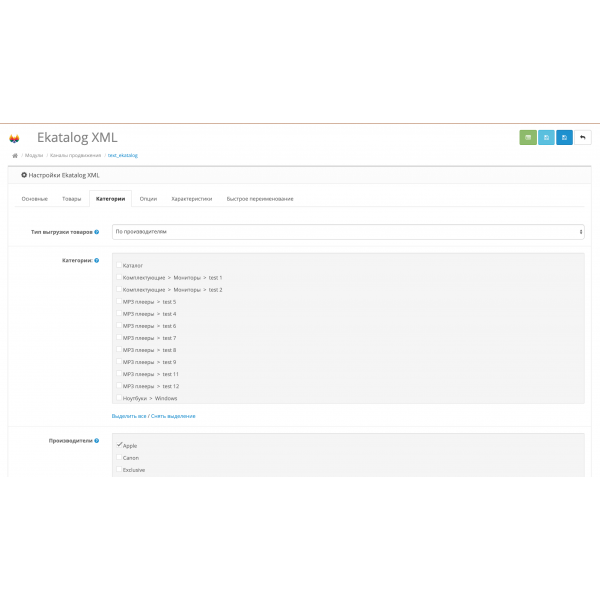Image resolution: width=600 pixels, height=600 pixels.
Task: Click the green generate feed button
Action: click(x=528, y=137)
